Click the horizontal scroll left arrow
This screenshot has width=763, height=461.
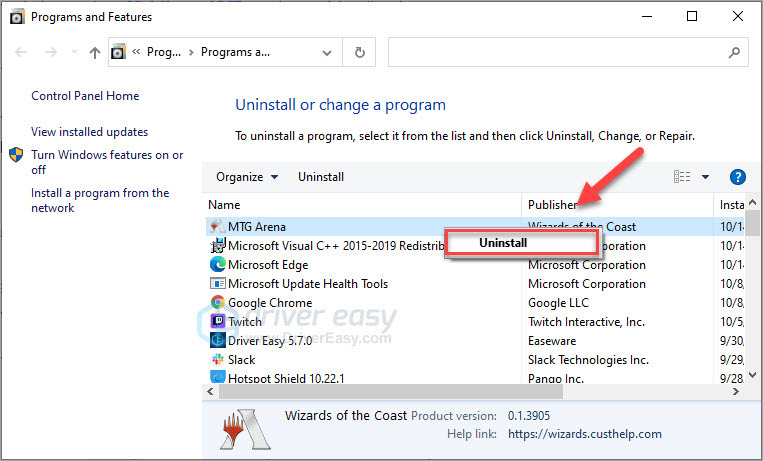210,391
